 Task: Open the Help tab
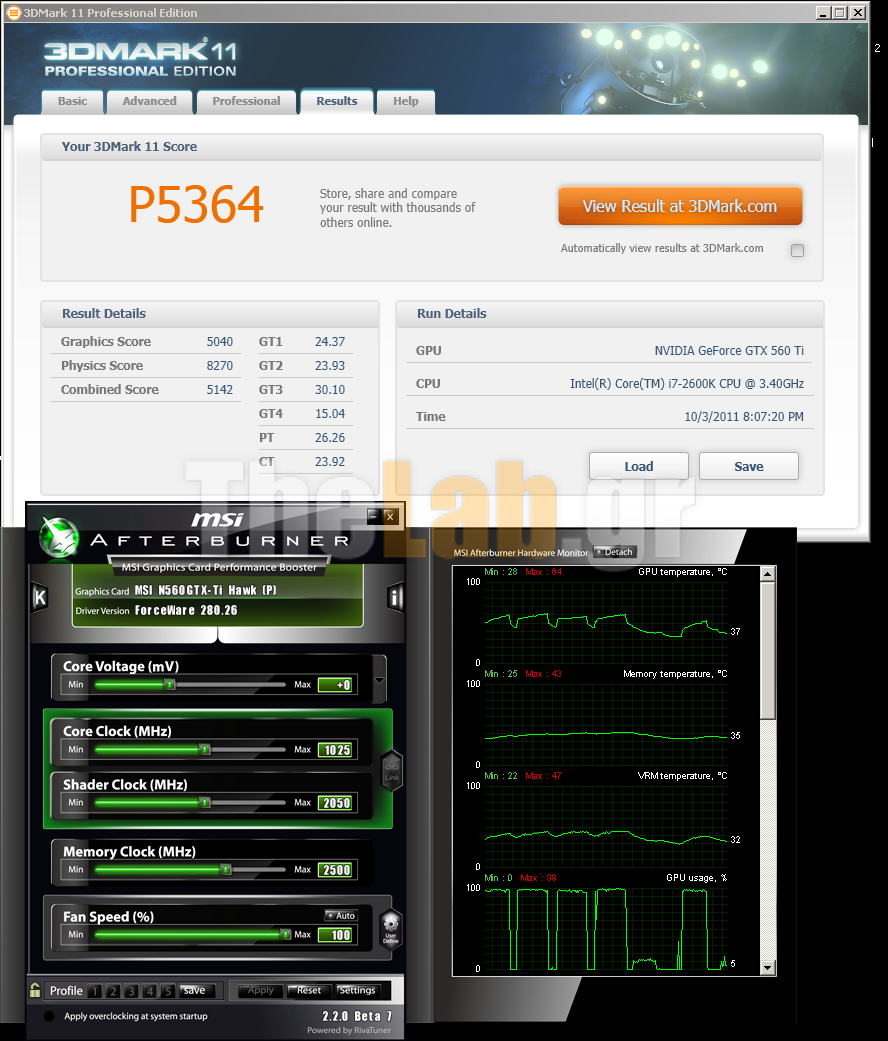tap(406, 102)
